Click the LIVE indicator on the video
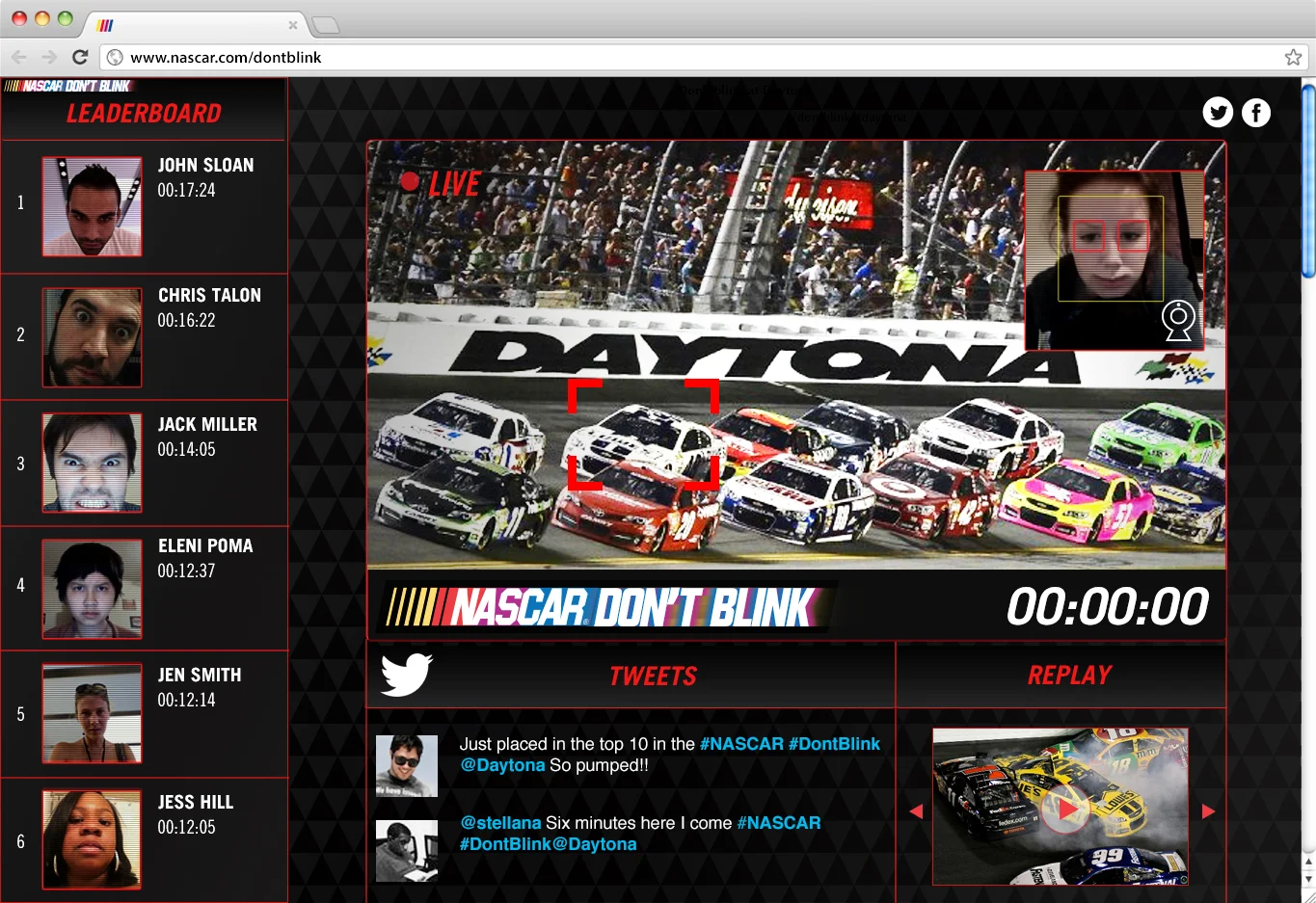The width and height of the screenshot is (1316, 903). click(441, 183)
